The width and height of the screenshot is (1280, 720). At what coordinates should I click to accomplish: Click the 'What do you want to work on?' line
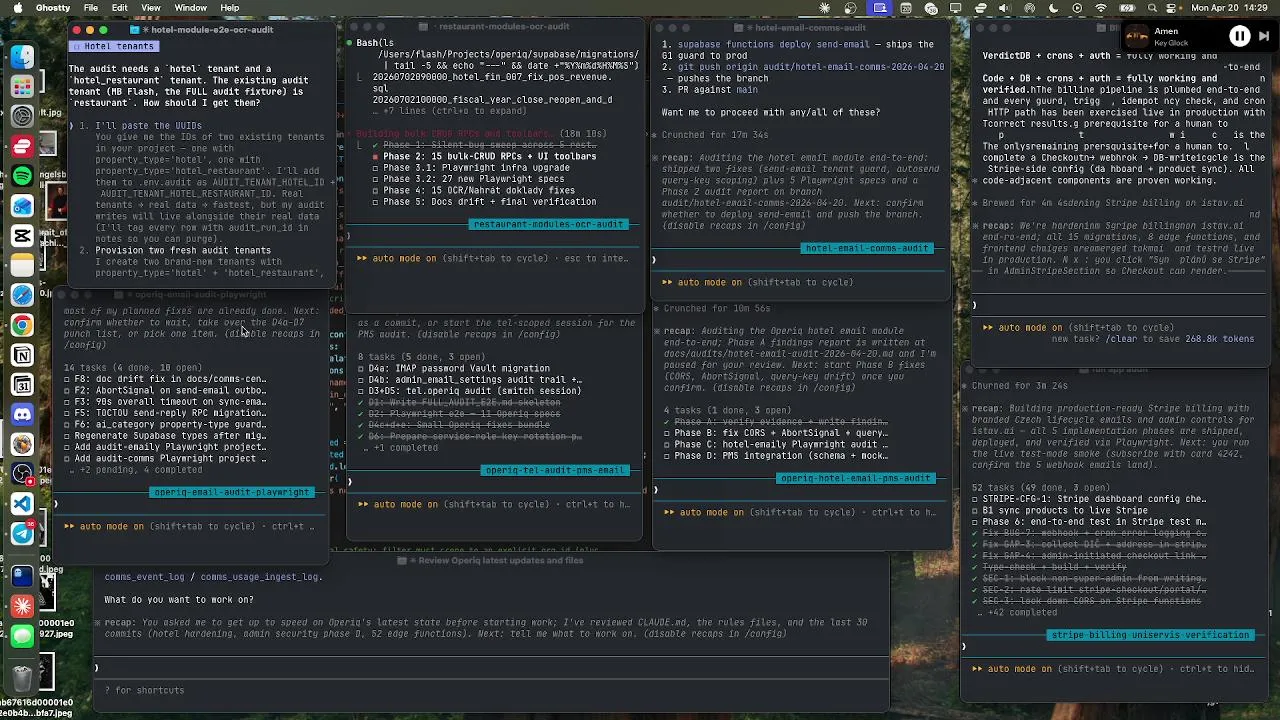click(x=179, y=599)
